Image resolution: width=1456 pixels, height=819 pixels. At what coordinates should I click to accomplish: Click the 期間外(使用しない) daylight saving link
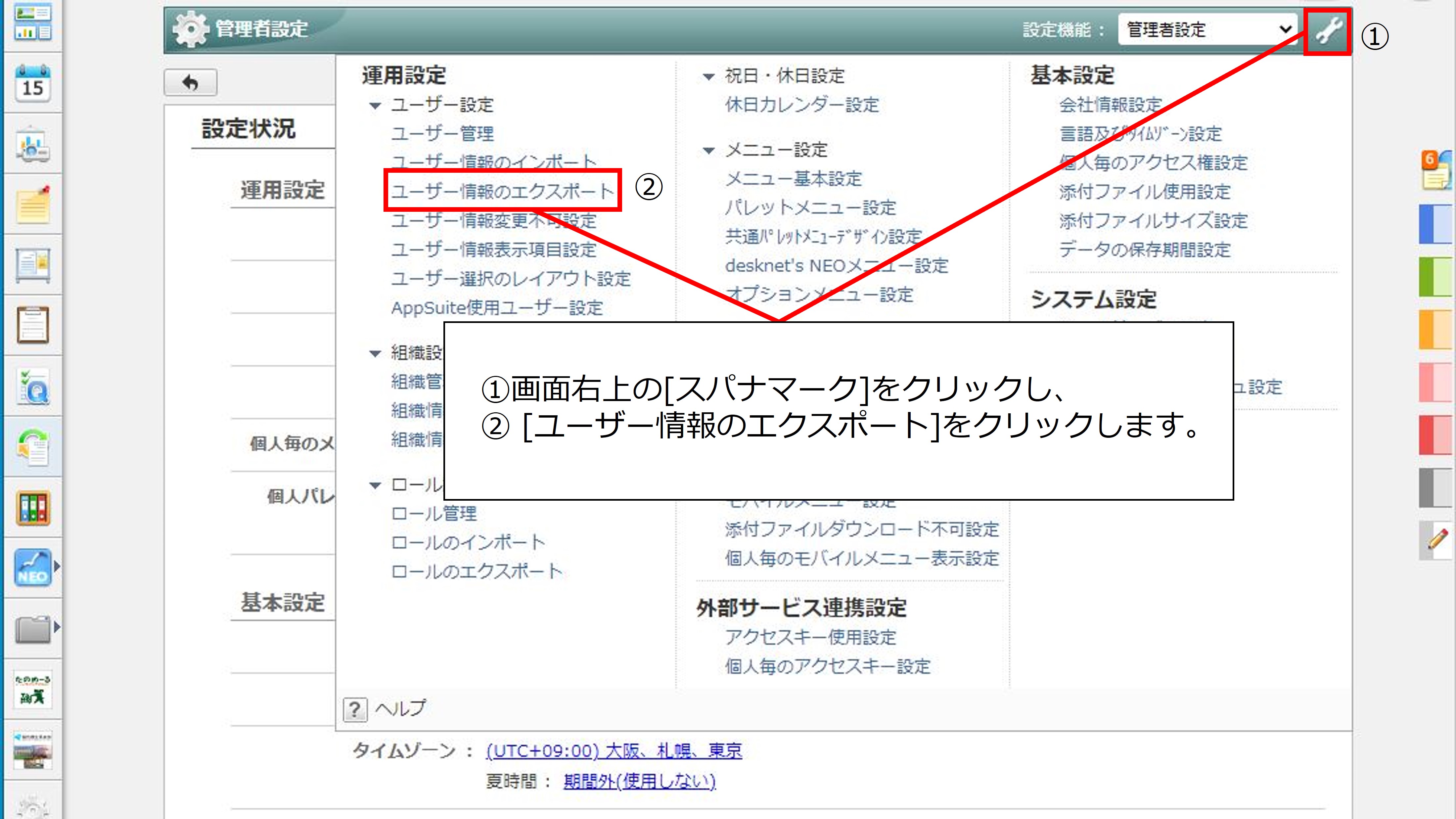pos(639,781)
